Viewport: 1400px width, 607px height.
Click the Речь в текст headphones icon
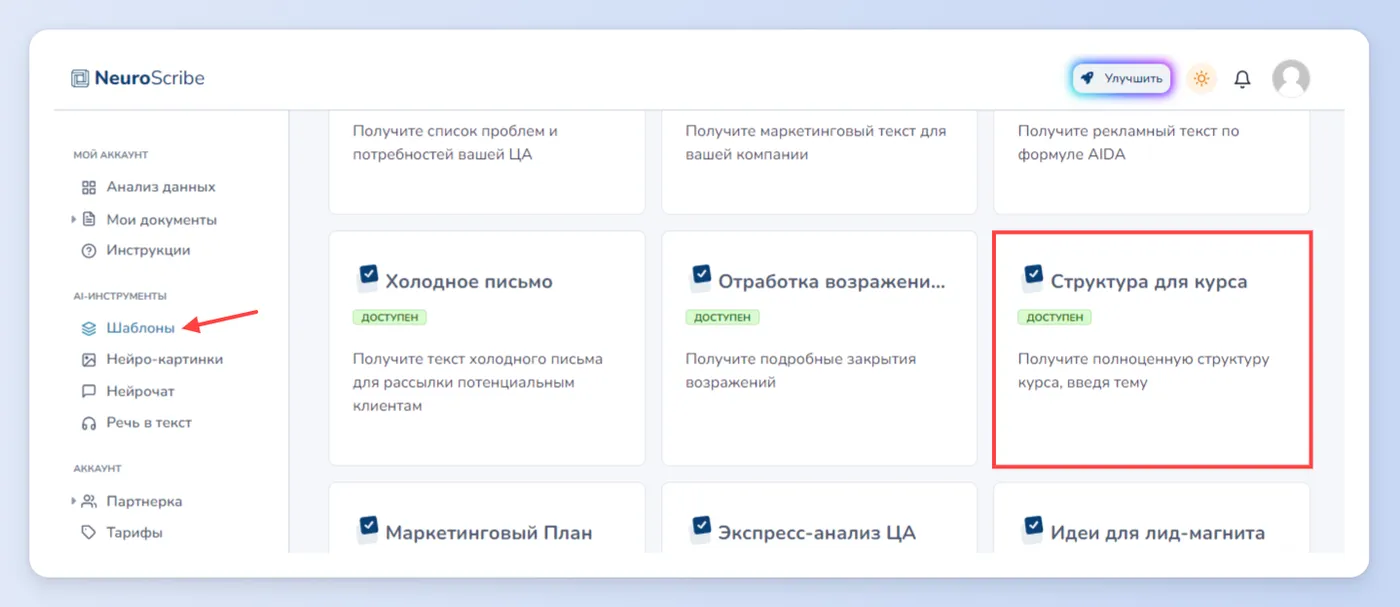tap(88, 423)
